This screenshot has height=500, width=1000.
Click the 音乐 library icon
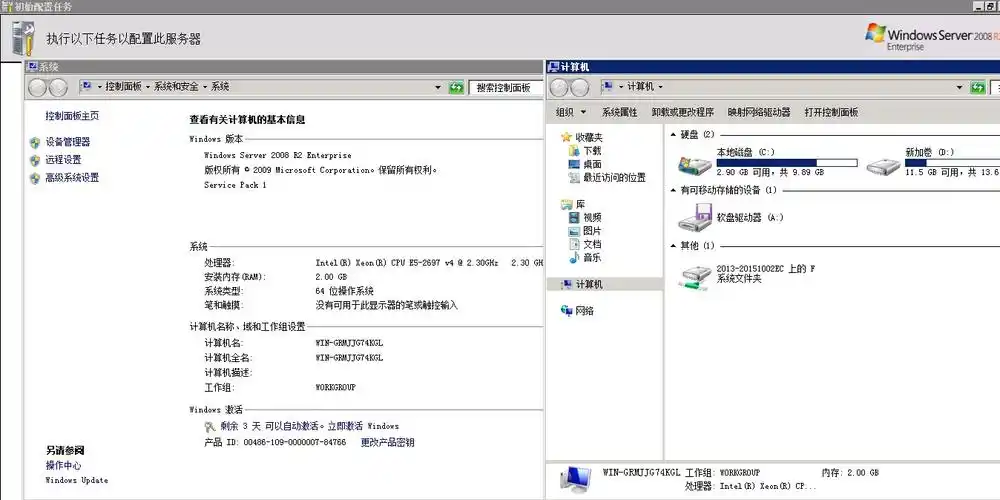click(574, 258)
